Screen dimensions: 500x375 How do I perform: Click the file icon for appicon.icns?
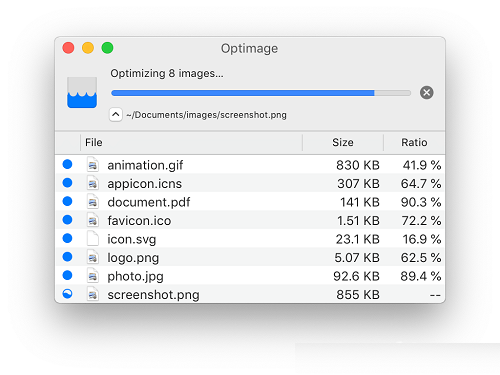pos(93,183)
